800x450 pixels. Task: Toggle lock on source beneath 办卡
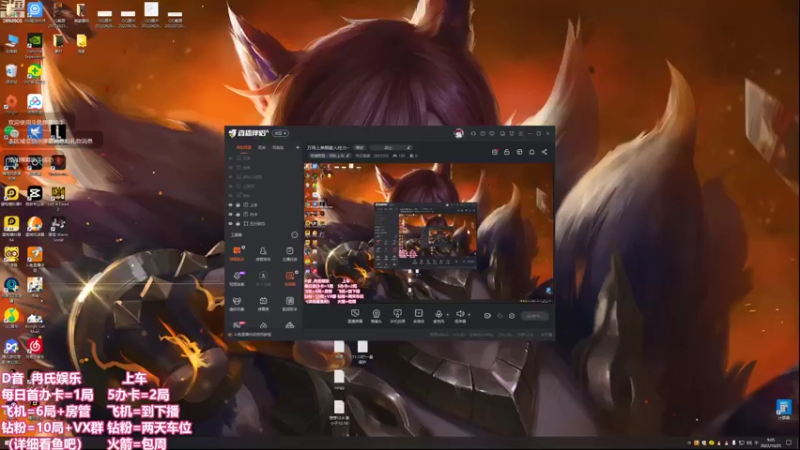coord(238,223)
